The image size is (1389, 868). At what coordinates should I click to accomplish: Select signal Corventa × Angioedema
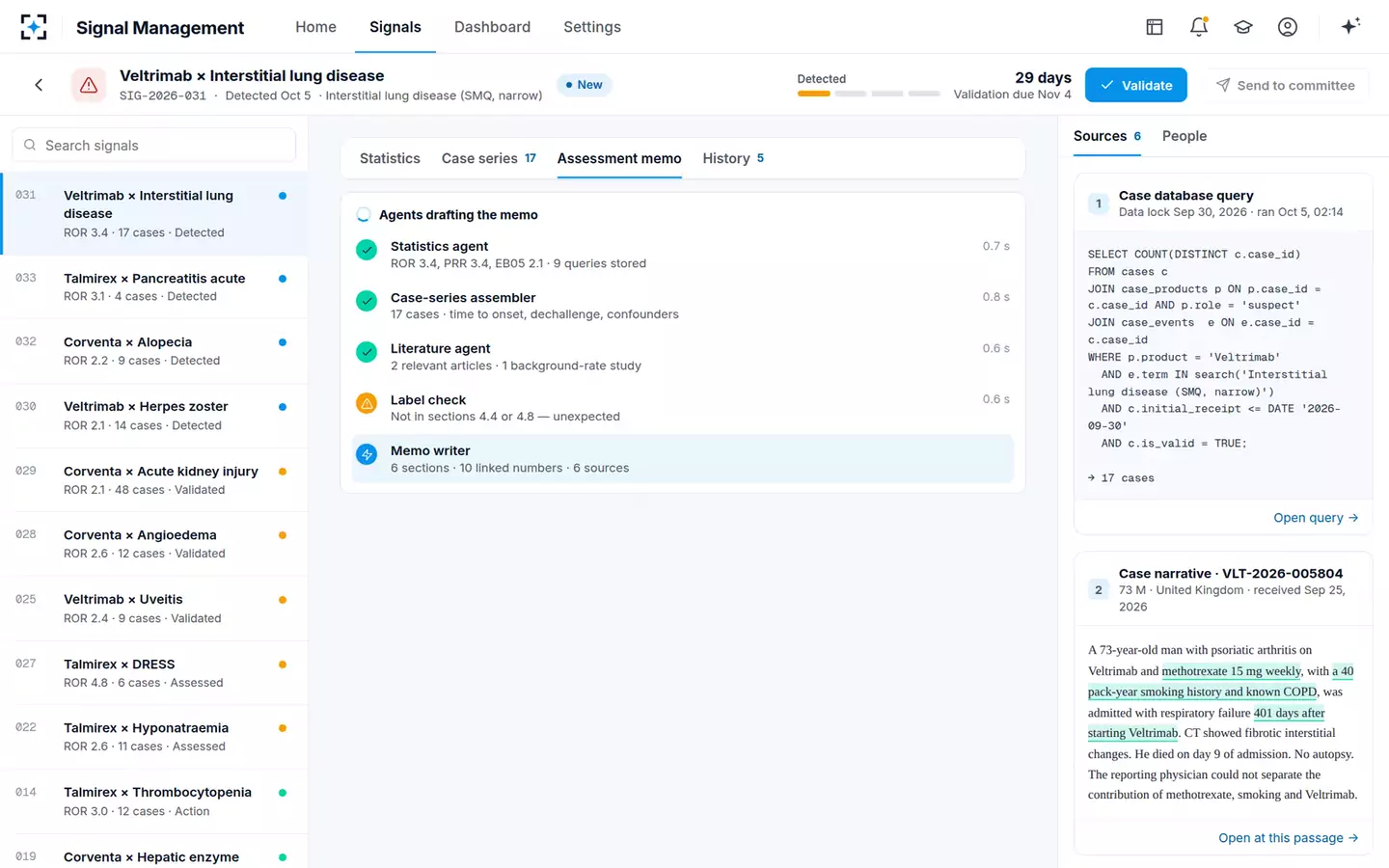(x=154, y=544)
